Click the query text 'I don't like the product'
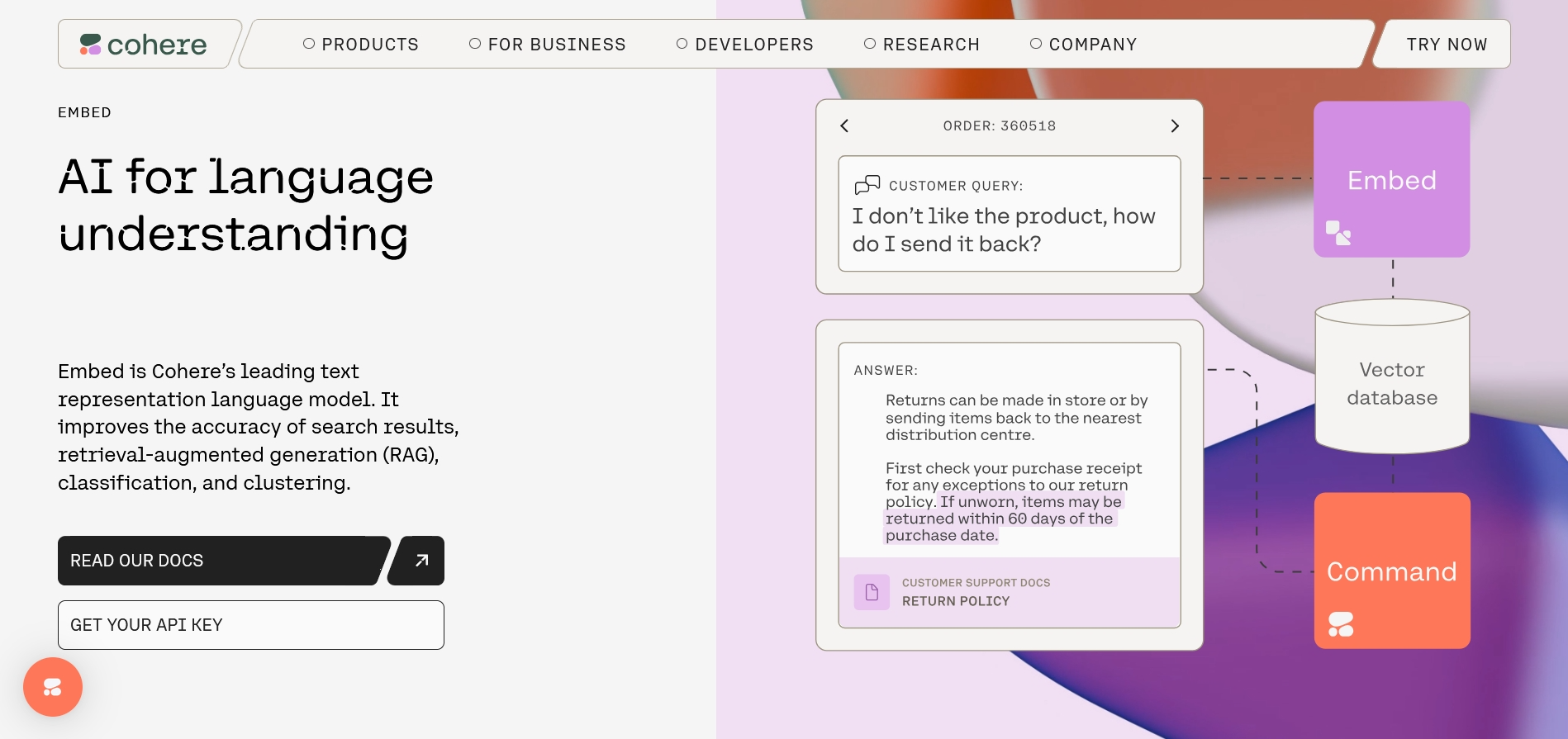This screenshot has height=739, width=1568. coord(979,216)
